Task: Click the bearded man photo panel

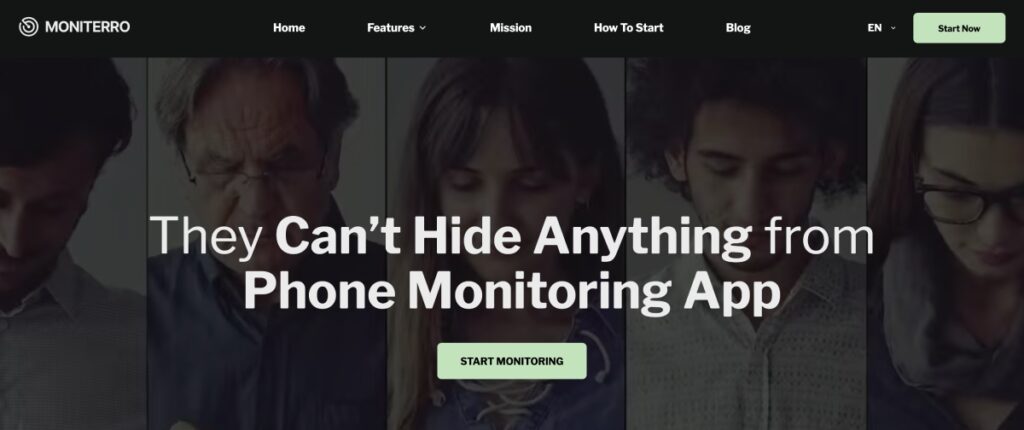Action: (72, 243)
